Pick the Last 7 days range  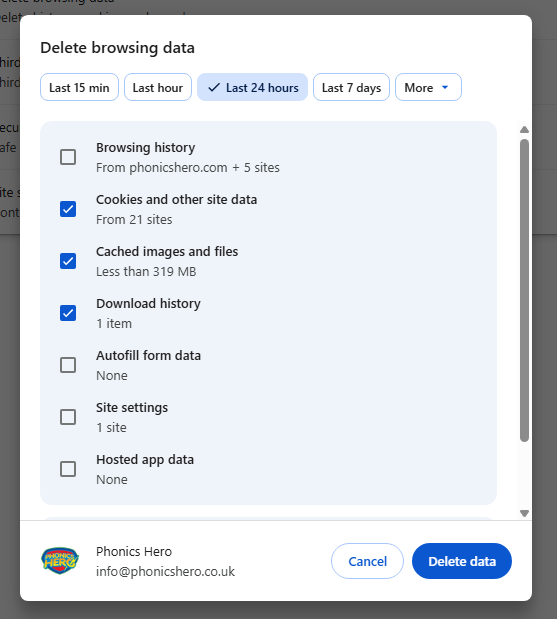pos(351,87)
